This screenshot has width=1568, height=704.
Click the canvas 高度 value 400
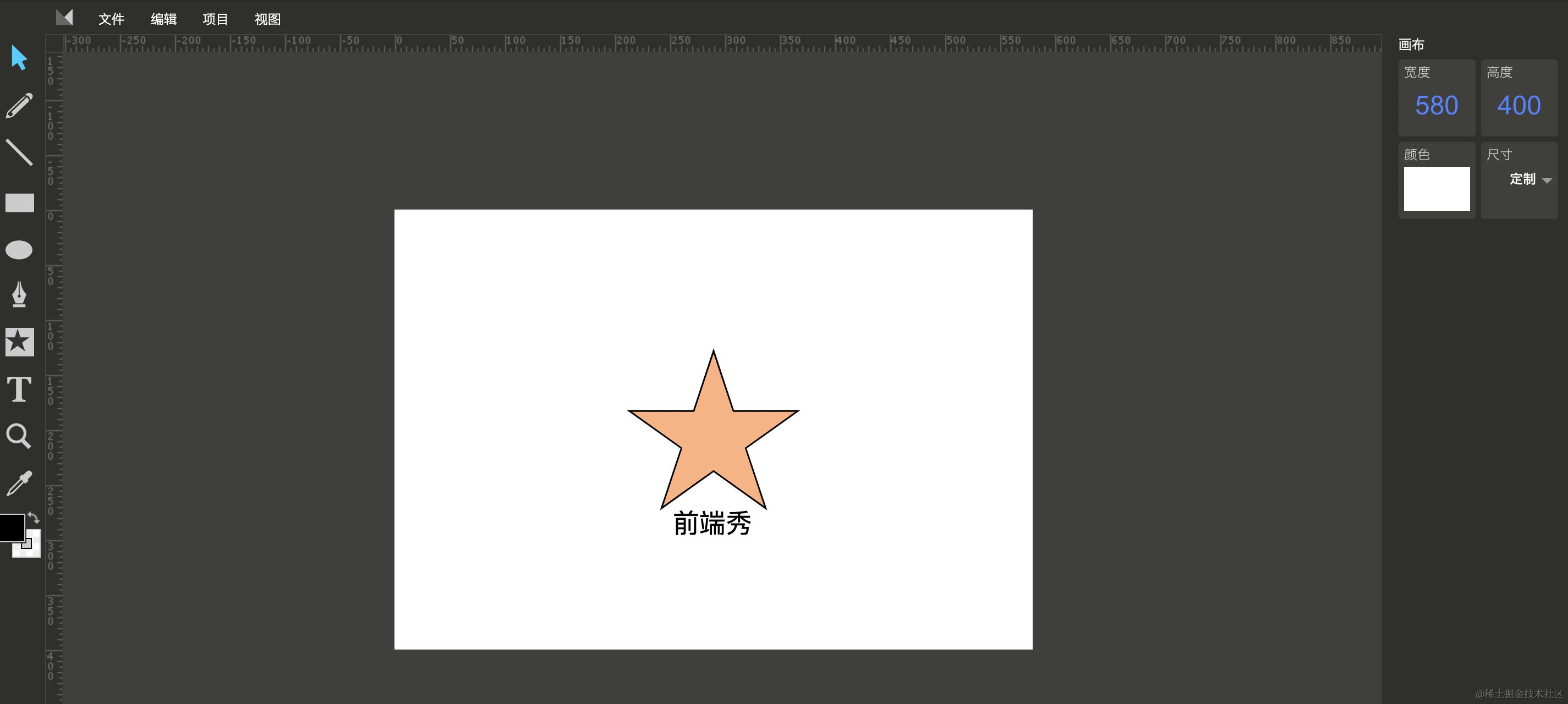coord(1518,106)
